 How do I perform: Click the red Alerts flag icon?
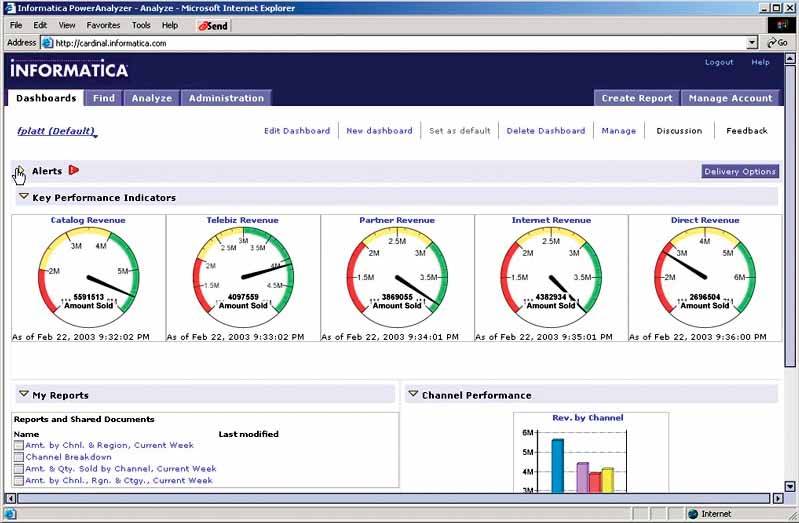click(x=73, y=171)
